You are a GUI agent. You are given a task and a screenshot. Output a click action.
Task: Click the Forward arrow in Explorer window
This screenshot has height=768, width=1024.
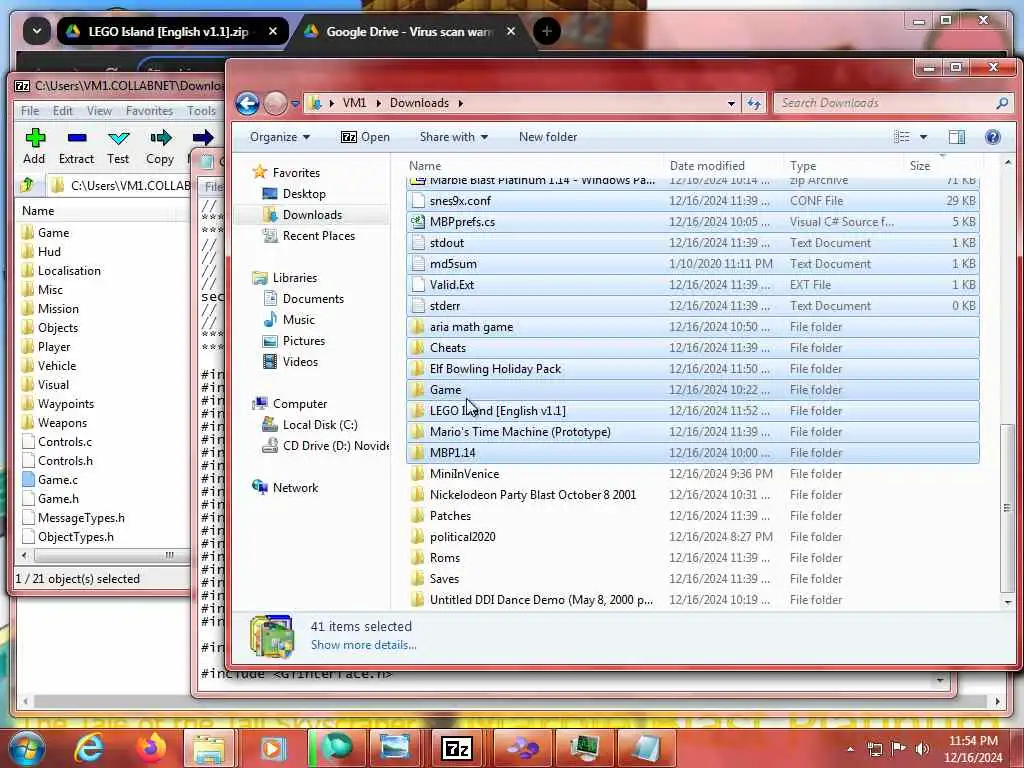[x=275, y=103]
